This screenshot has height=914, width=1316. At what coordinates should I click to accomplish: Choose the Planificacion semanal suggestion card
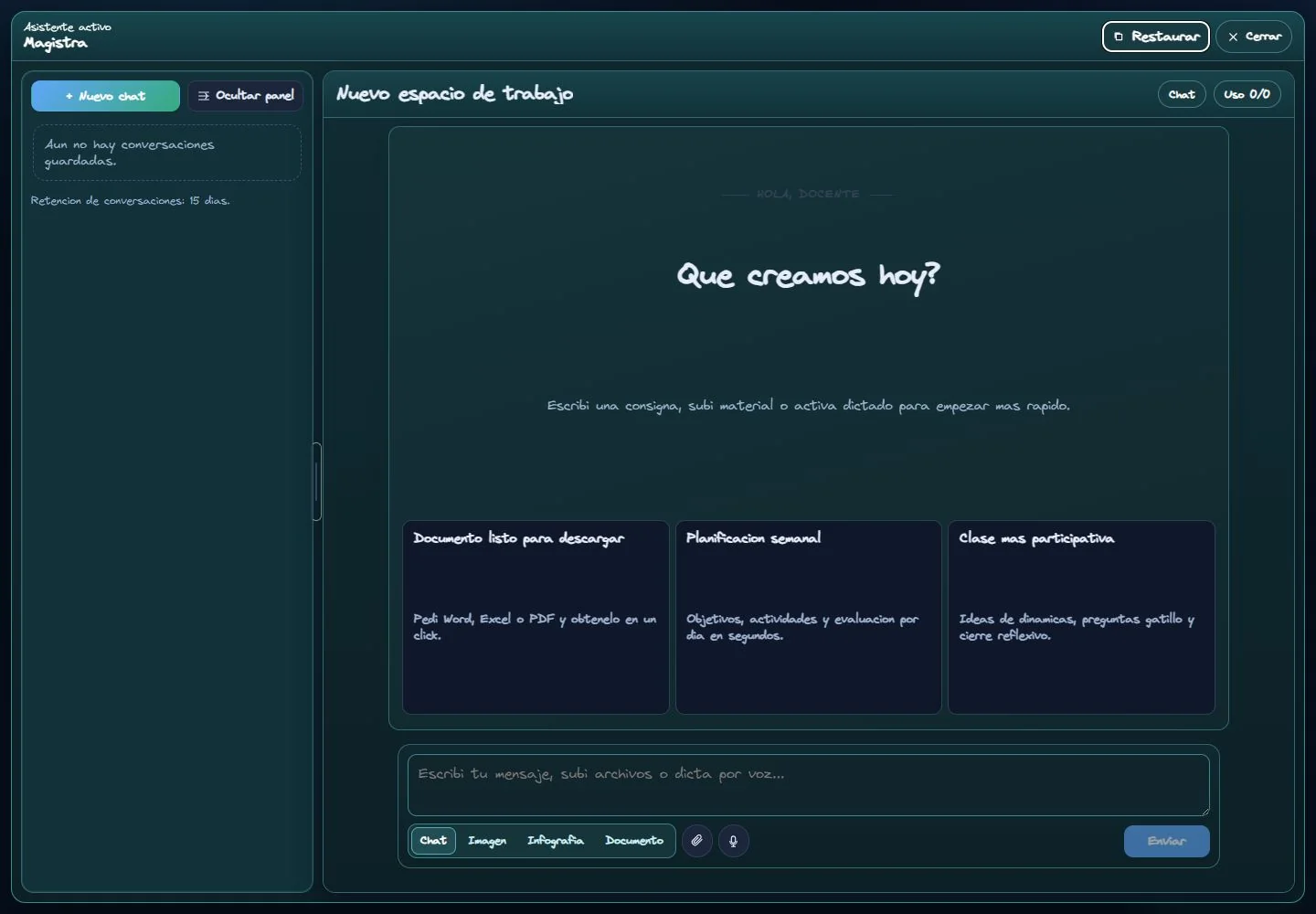pyautogui.click(x=809, y=618)
